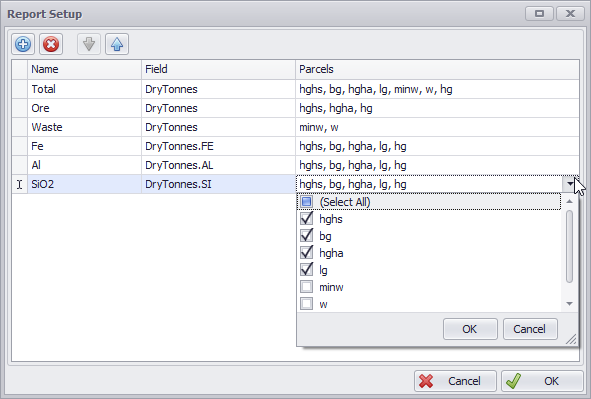The height and width of the screenshot is (399, 591).
Task: Select the Ore row Parcels cell
Action: tap(437, 108)
